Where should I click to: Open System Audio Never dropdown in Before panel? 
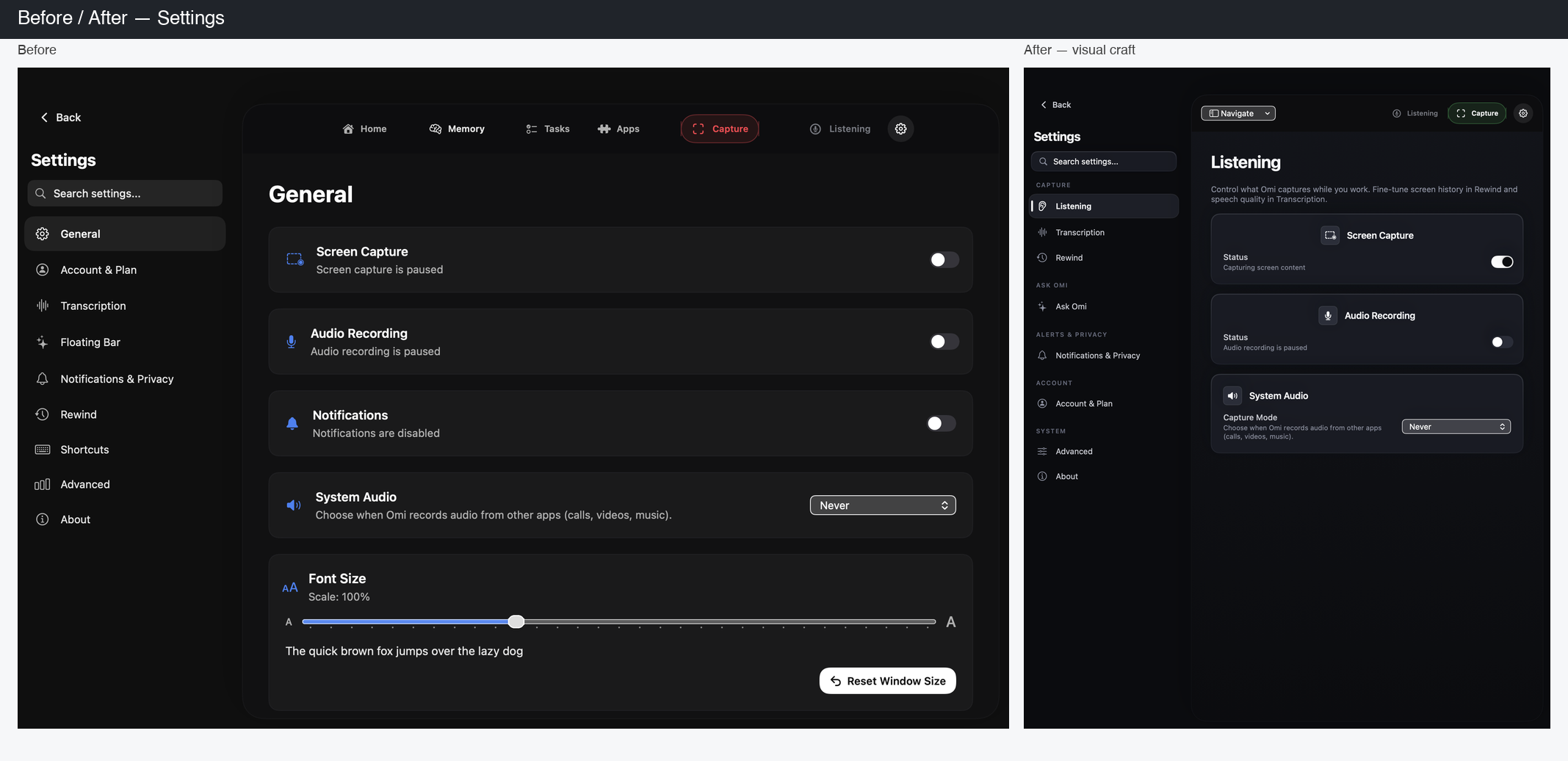883,505
